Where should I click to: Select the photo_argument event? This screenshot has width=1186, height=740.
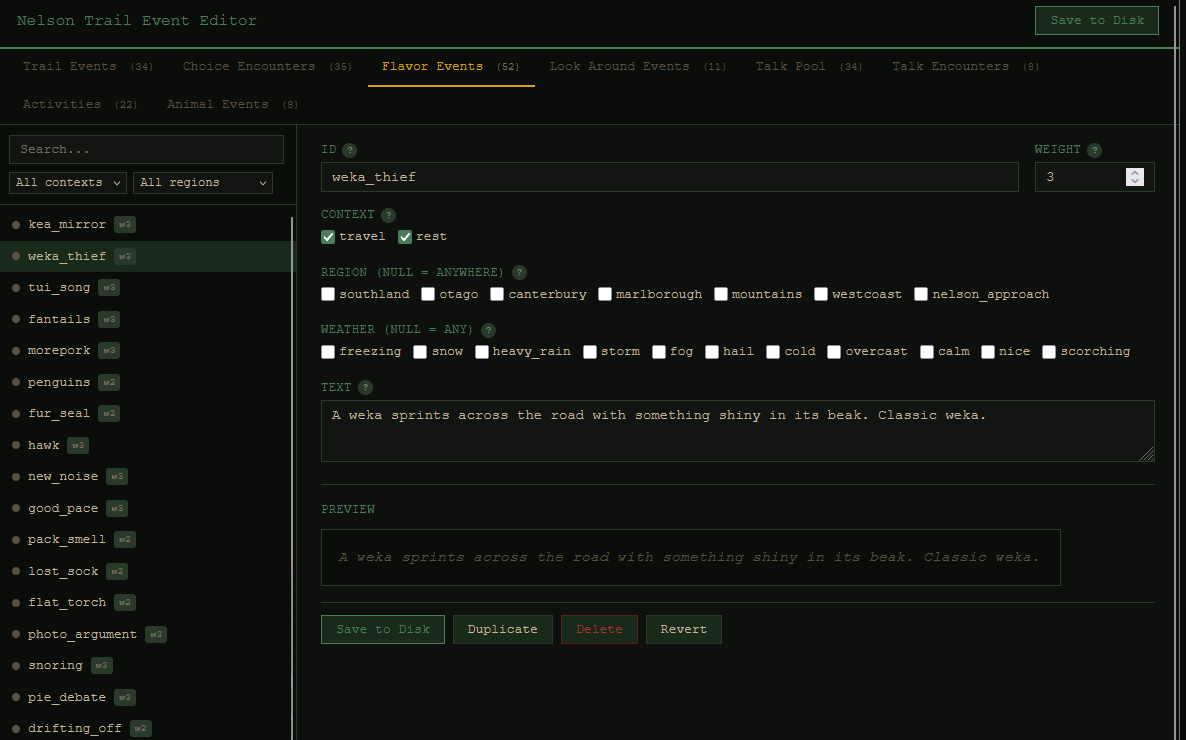click(145, 635)
